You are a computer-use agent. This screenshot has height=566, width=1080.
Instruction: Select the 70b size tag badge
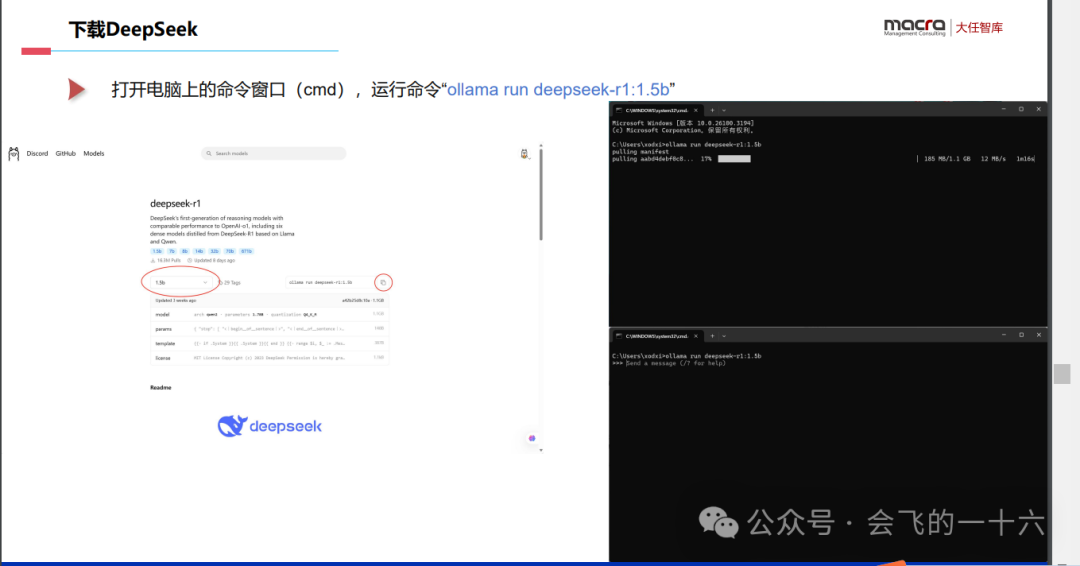pyautogui.click(x=230, y=251)
